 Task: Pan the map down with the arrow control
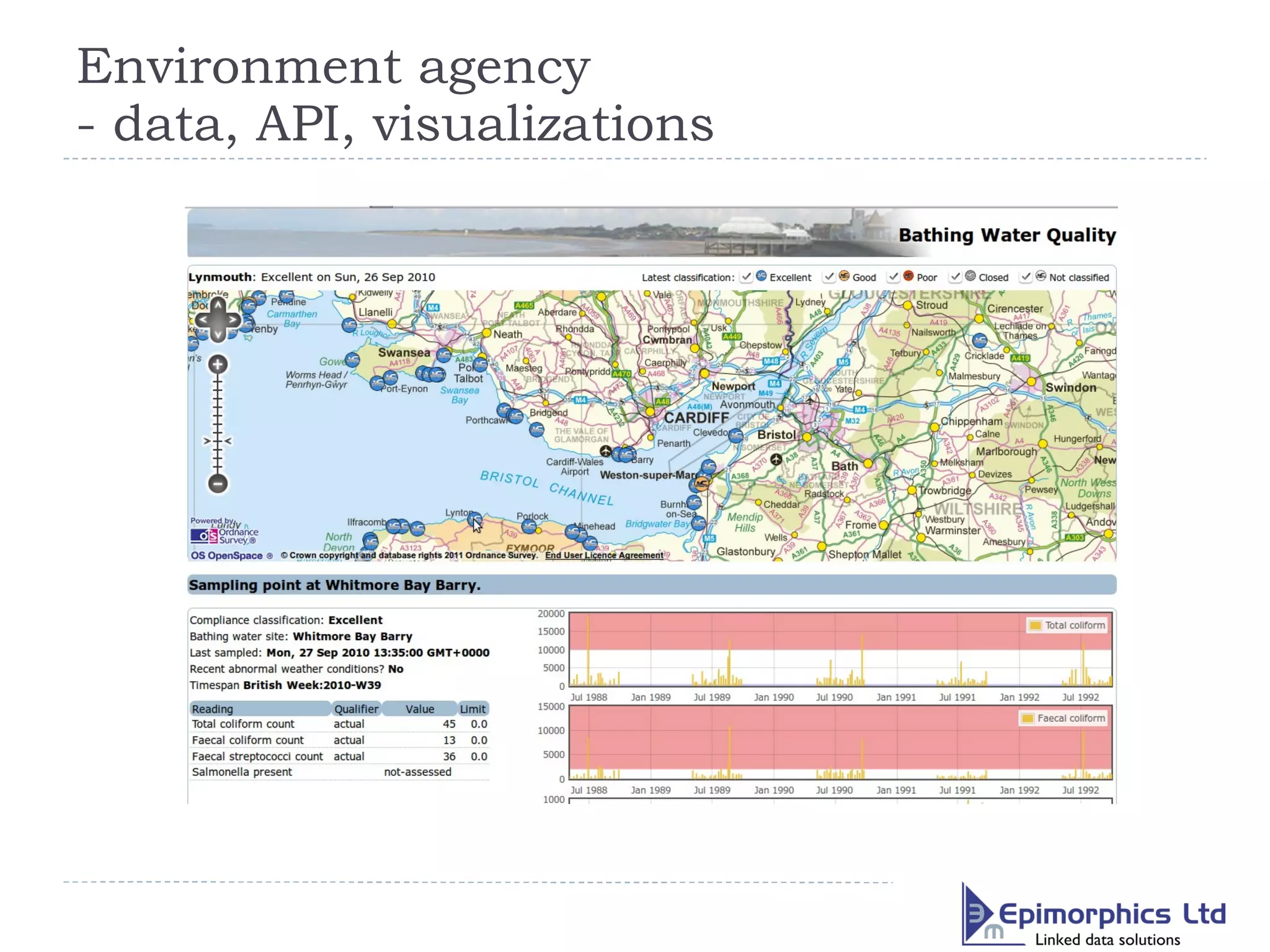click(x=218, y=335)
